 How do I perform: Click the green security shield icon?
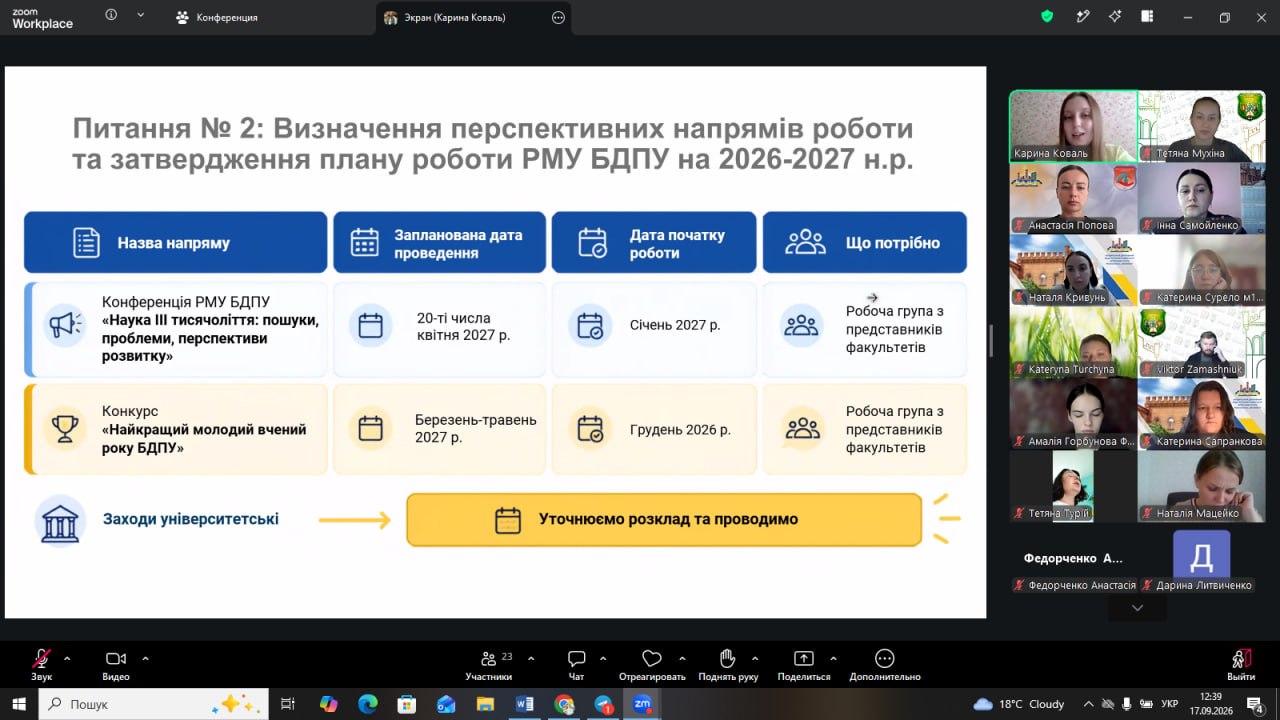click(x=1047, y=16)
